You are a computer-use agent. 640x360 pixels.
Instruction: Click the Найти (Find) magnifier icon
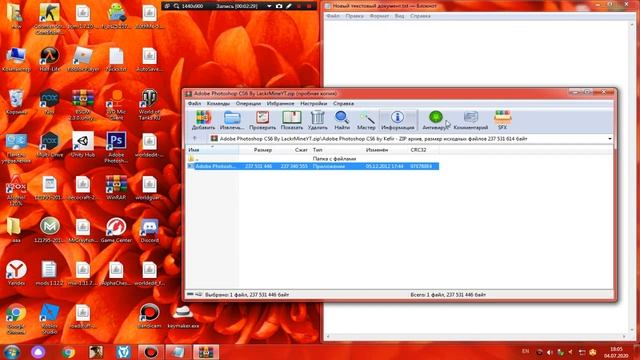point(342,120)
